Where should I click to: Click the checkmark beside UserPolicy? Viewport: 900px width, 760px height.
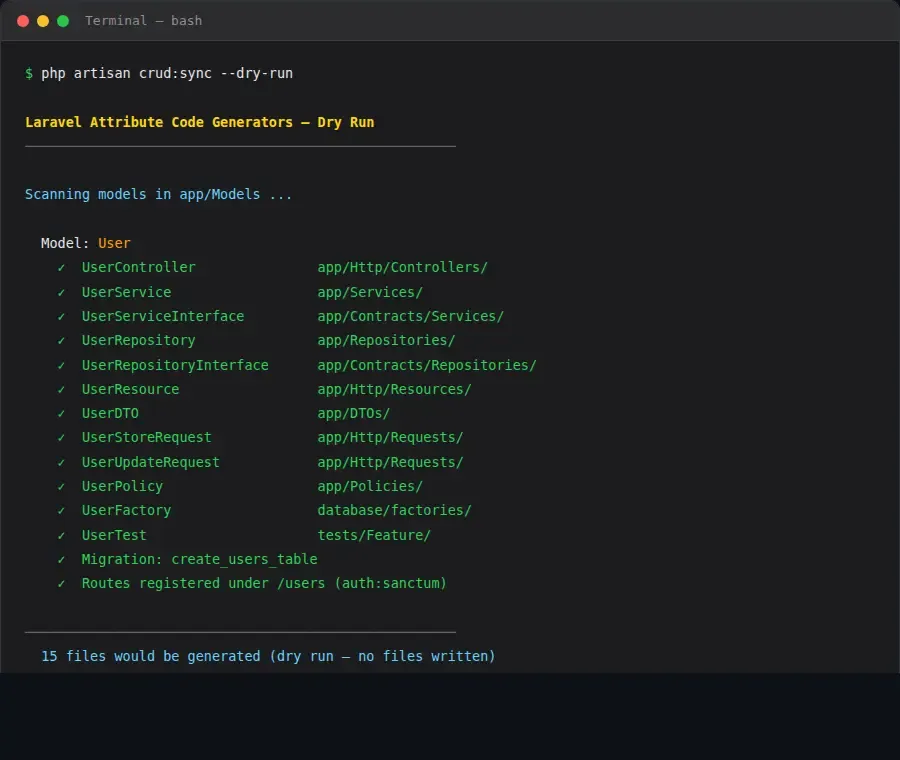[x=61, y=486]
